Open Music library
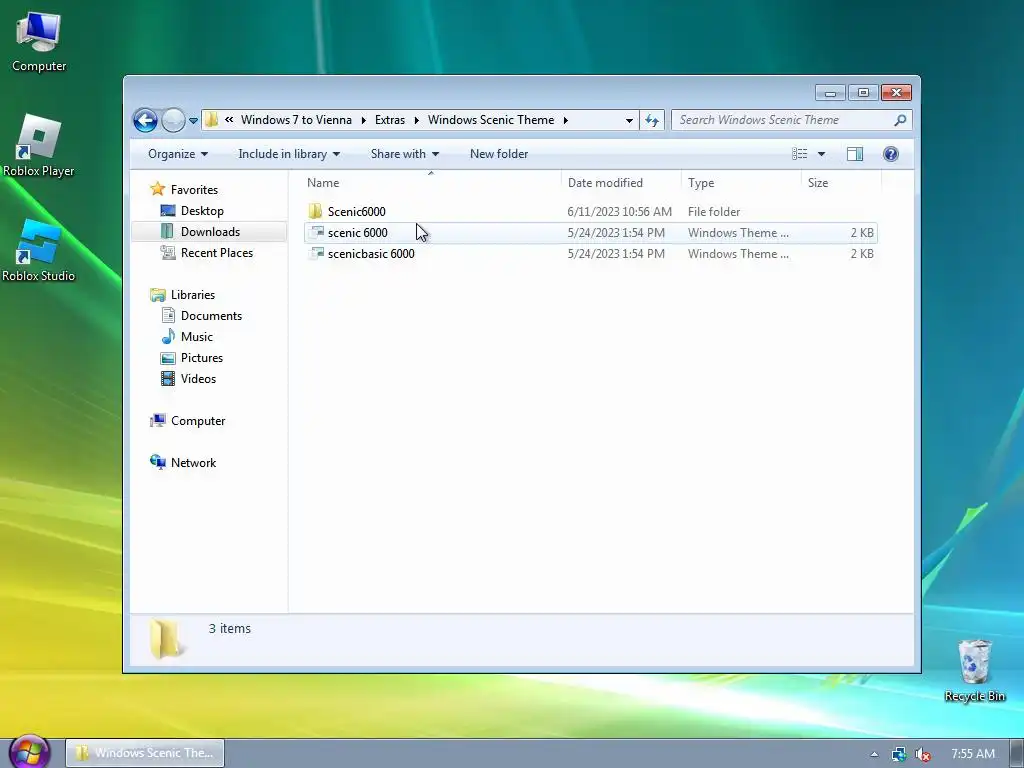Viewport: 1024px width, 768px height. pos(197,337)
